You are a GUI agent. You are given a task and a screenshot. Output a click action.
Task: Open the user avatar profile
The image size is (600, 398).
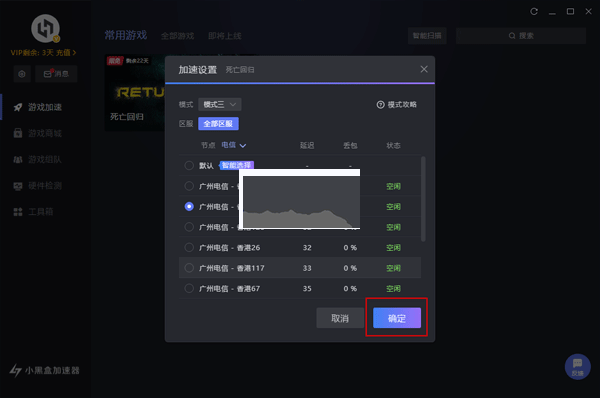click(45, 28)
